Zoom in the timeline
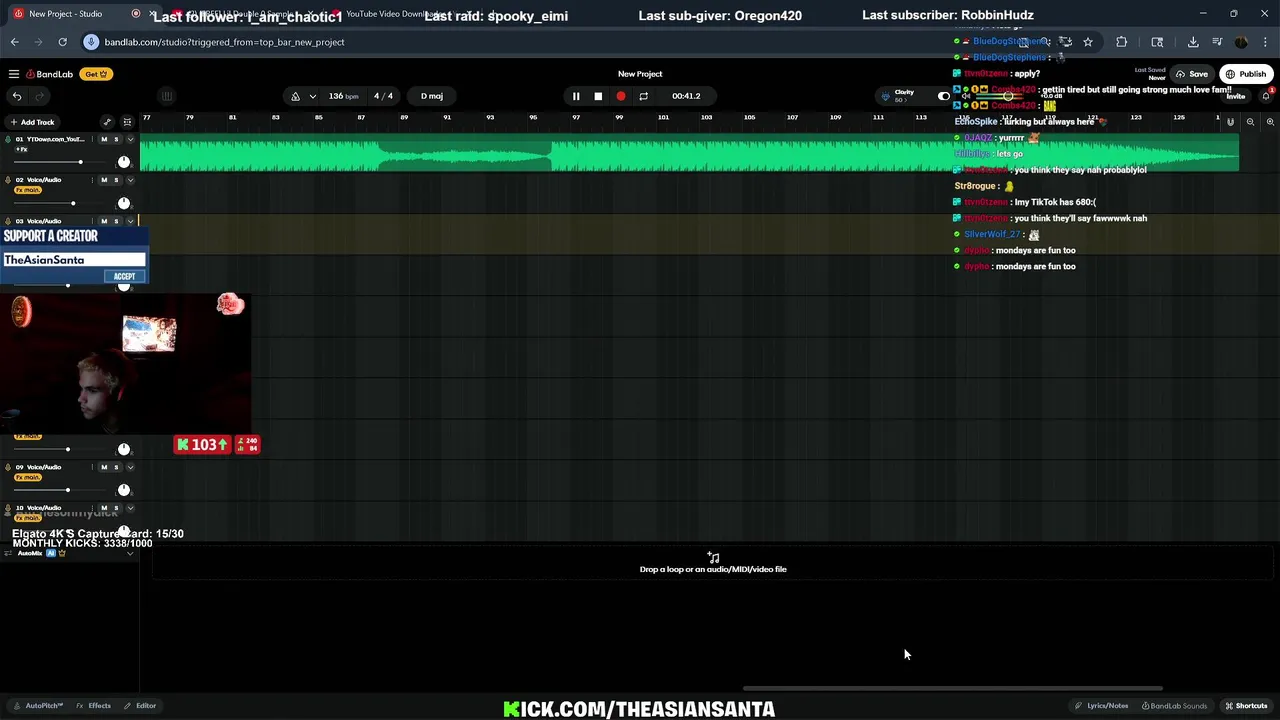This screenshot has height=720, width=1280. (1270, 122)
